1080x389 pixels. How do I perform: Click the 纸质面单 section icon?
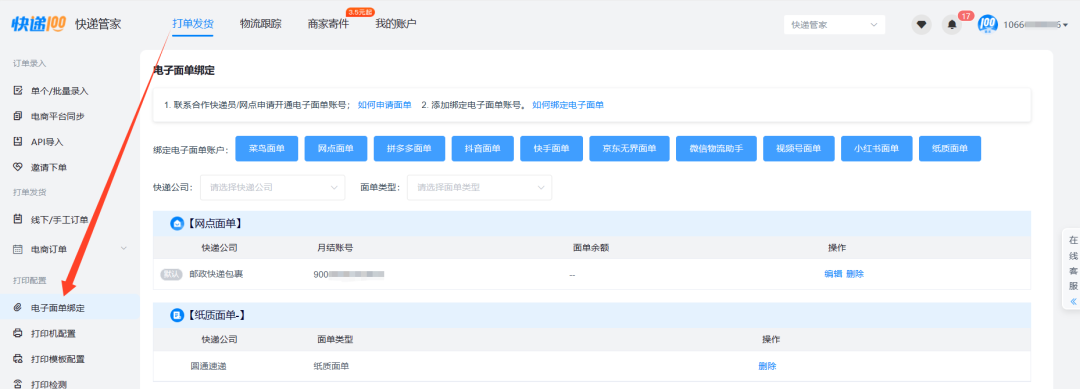coord(177,315)
